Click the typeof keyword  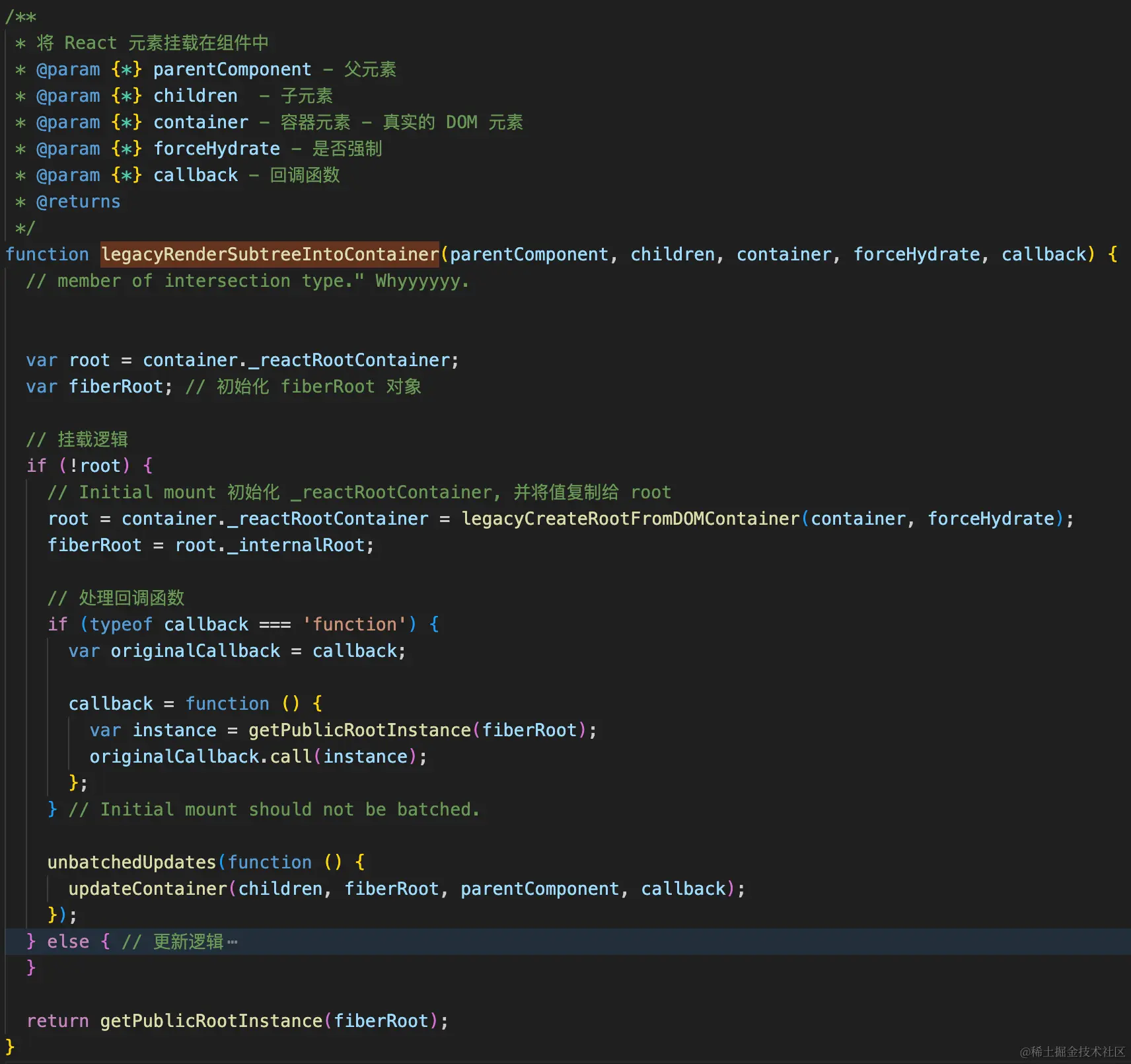click(121, 625)
